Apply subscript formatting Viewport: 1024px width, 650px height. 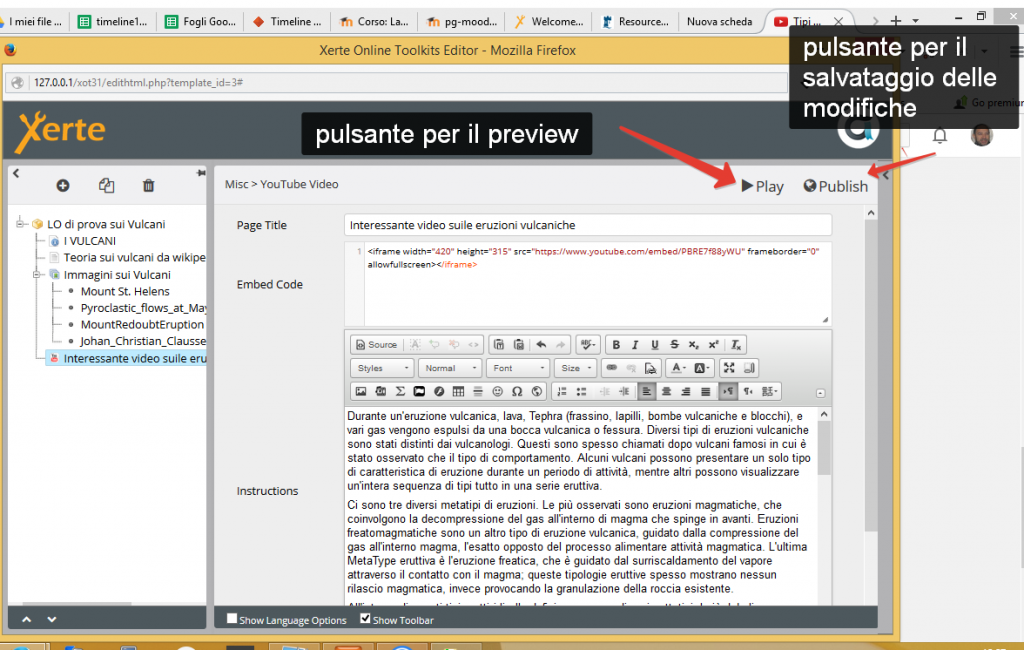point(694,344)
